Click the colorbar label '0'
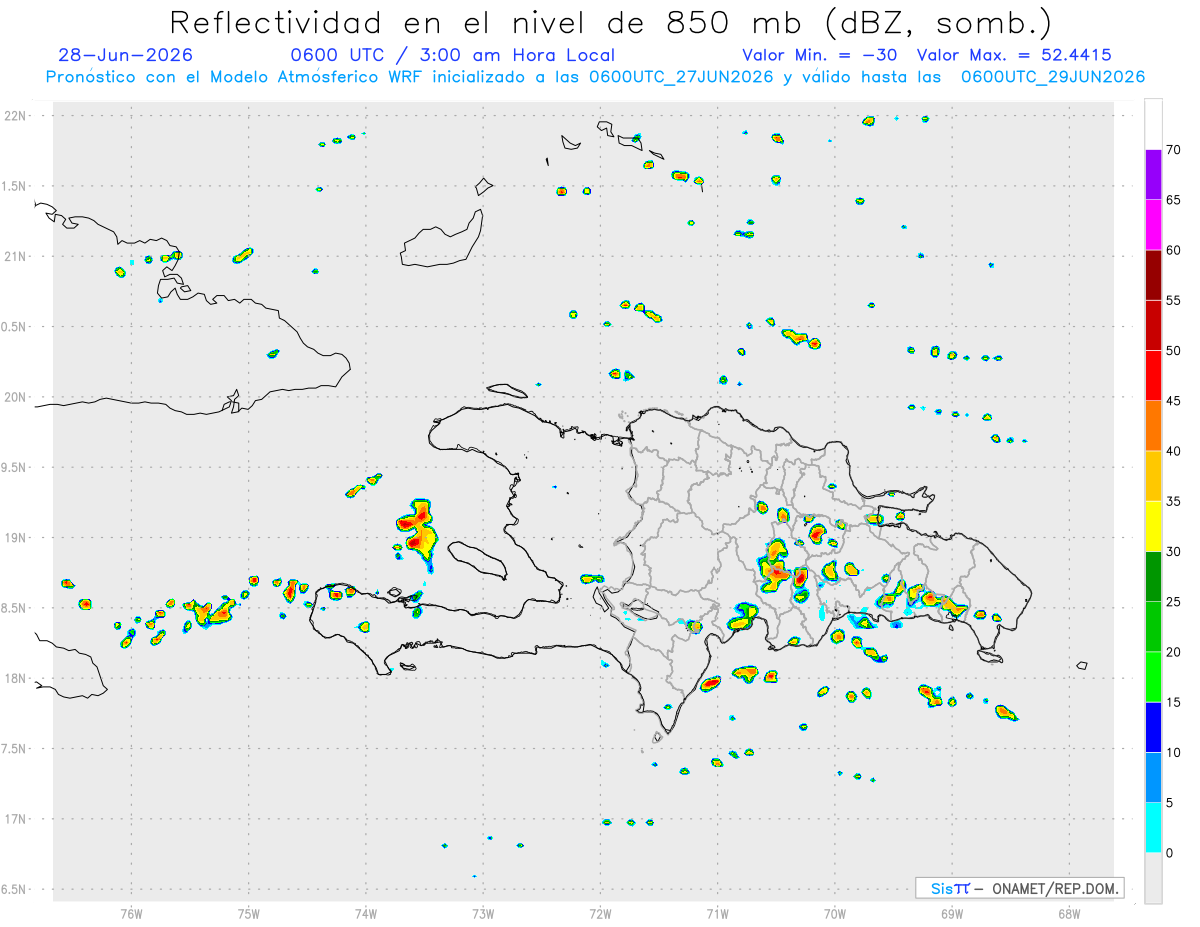1200x927 pixels. pyautogui.click(x=1170, y=853)
